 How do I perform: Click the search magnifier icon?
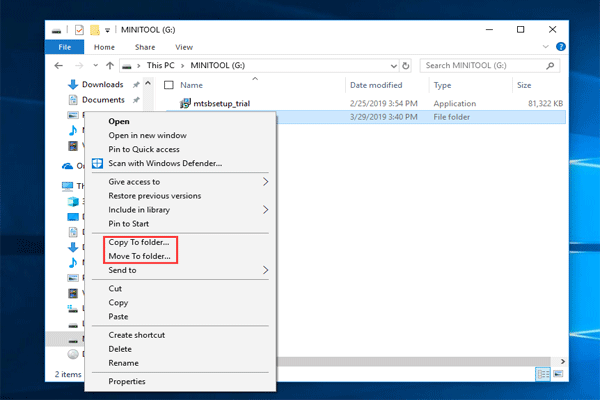coord(550,66)
